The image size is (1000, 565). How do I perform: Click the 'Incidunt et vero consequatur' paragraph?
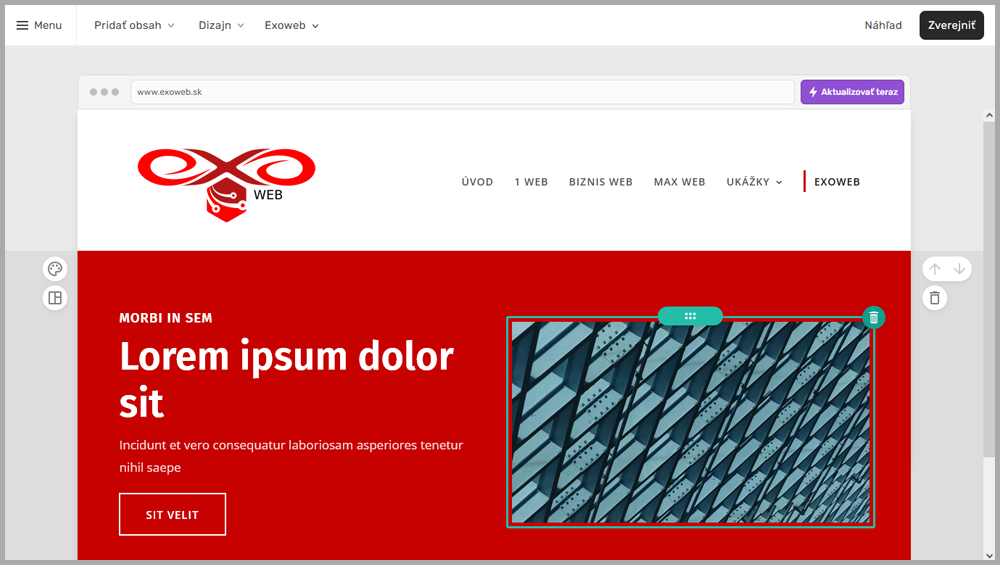pos(291,456)
